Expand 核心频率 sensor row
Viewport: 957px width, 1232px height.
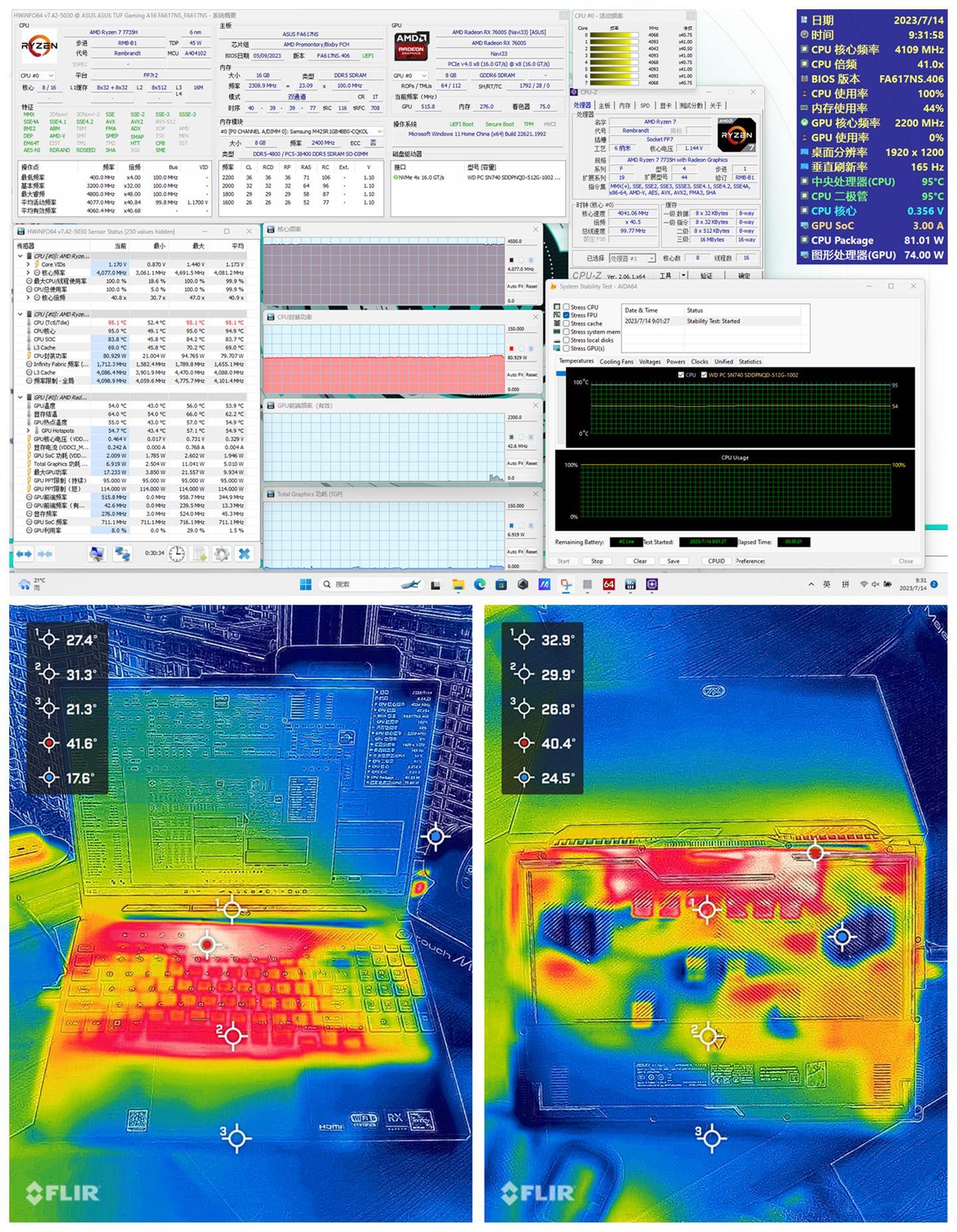[28, 272]
